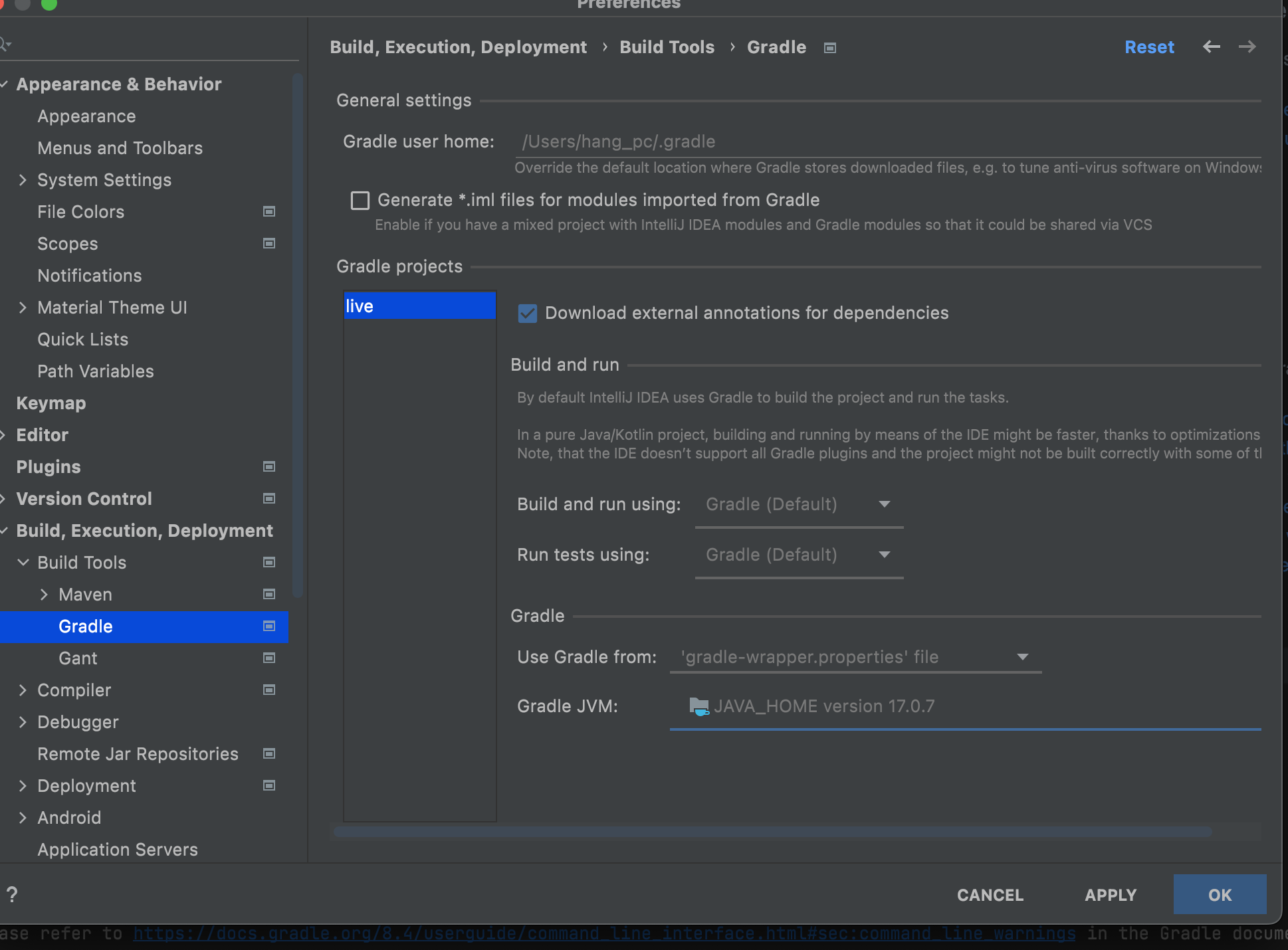Expand the Maven tree node
1288x950 pixels.
[44, 595]
